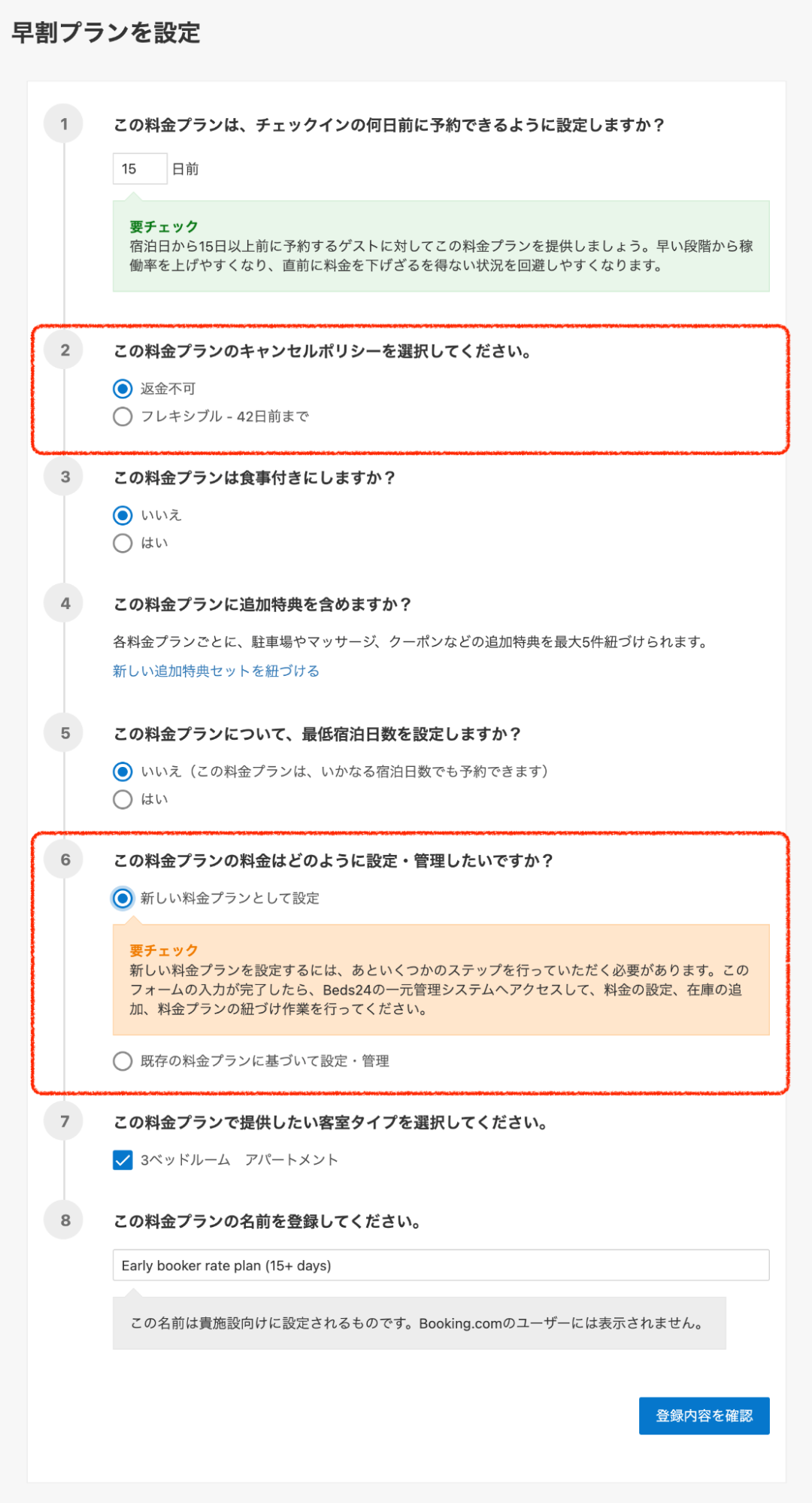Click the step 2 number circle
Viewport: 812px width, 1503px height.
tap(65, 350)
